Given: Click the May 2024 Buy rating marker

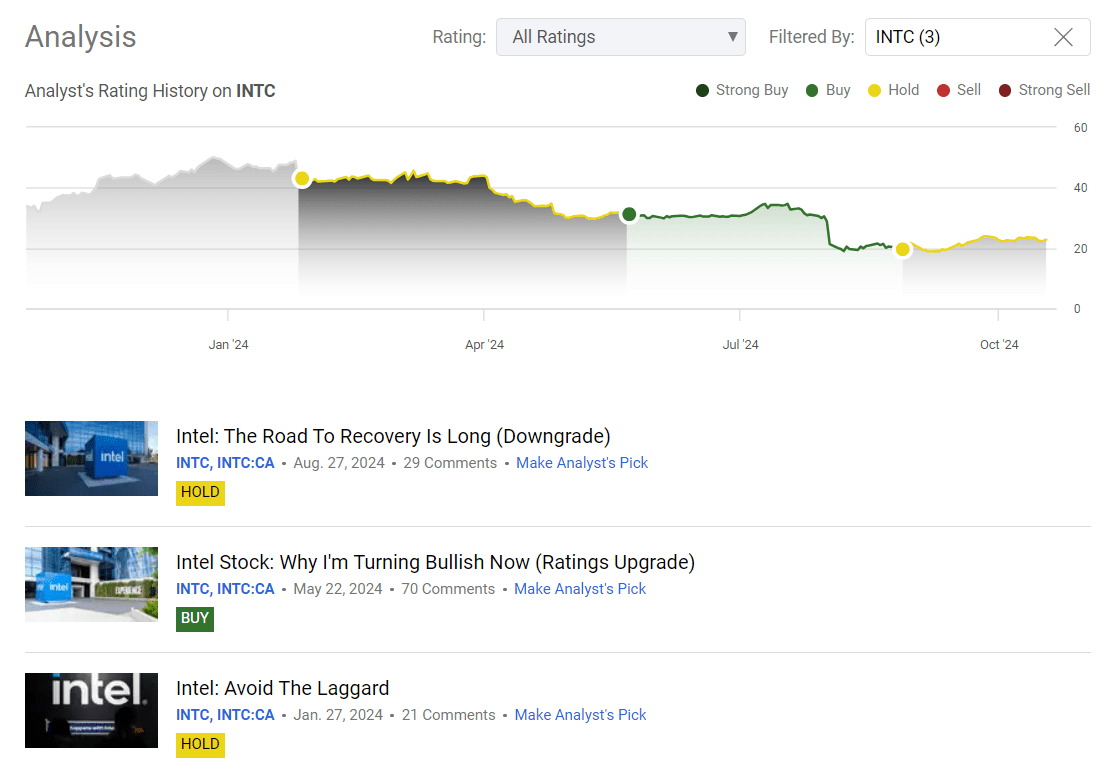Looking at the screenshot, I should pos(629,214).
